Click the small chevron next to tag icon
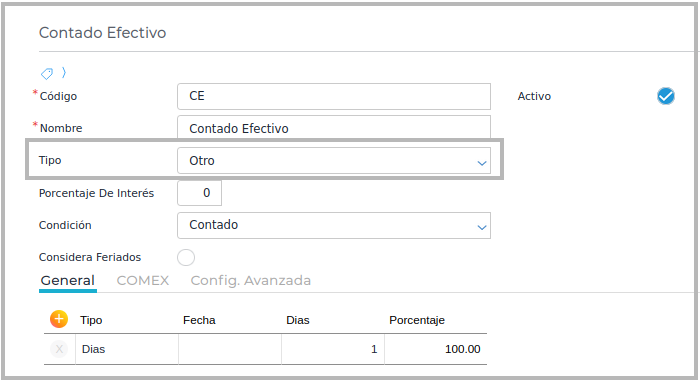The width and height of the screenshot is (700, 381). tap(64, 72)
